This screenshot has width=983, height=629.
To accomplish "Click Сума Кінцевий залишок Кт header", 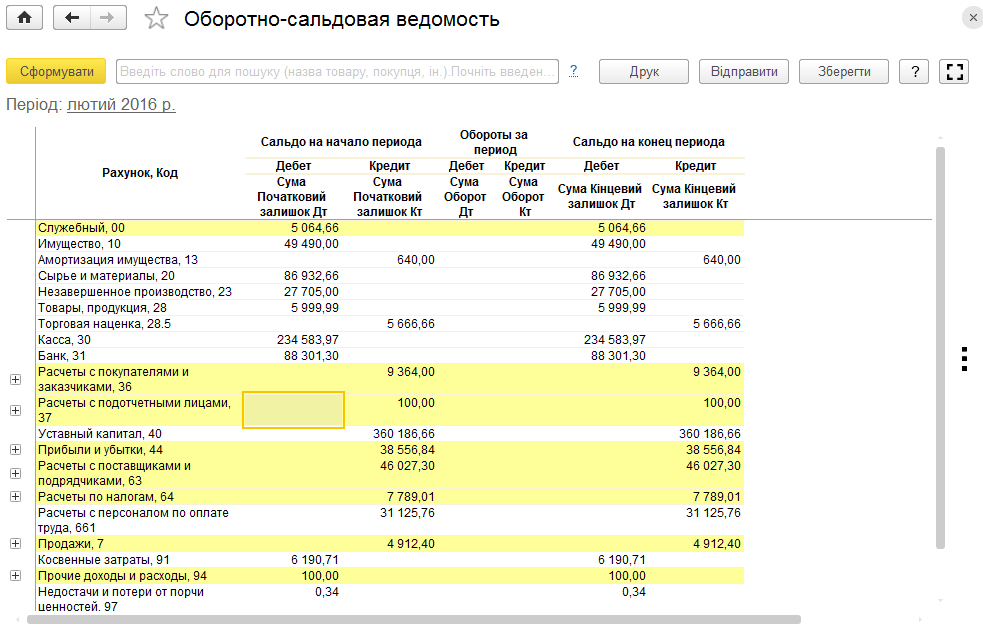I will point(694,196).
